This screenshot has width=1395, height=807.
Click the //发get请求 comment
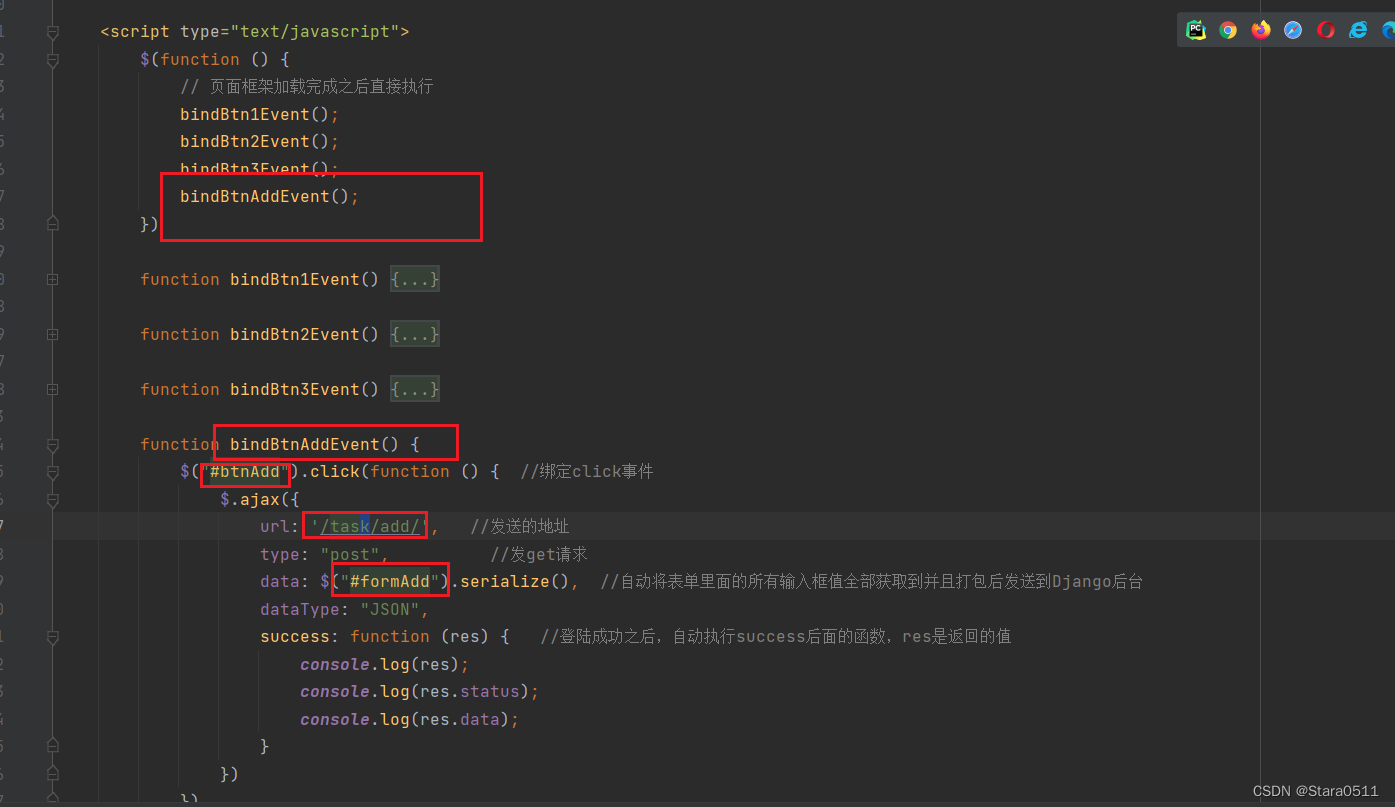pyautogui.click(x=539, y=555)
